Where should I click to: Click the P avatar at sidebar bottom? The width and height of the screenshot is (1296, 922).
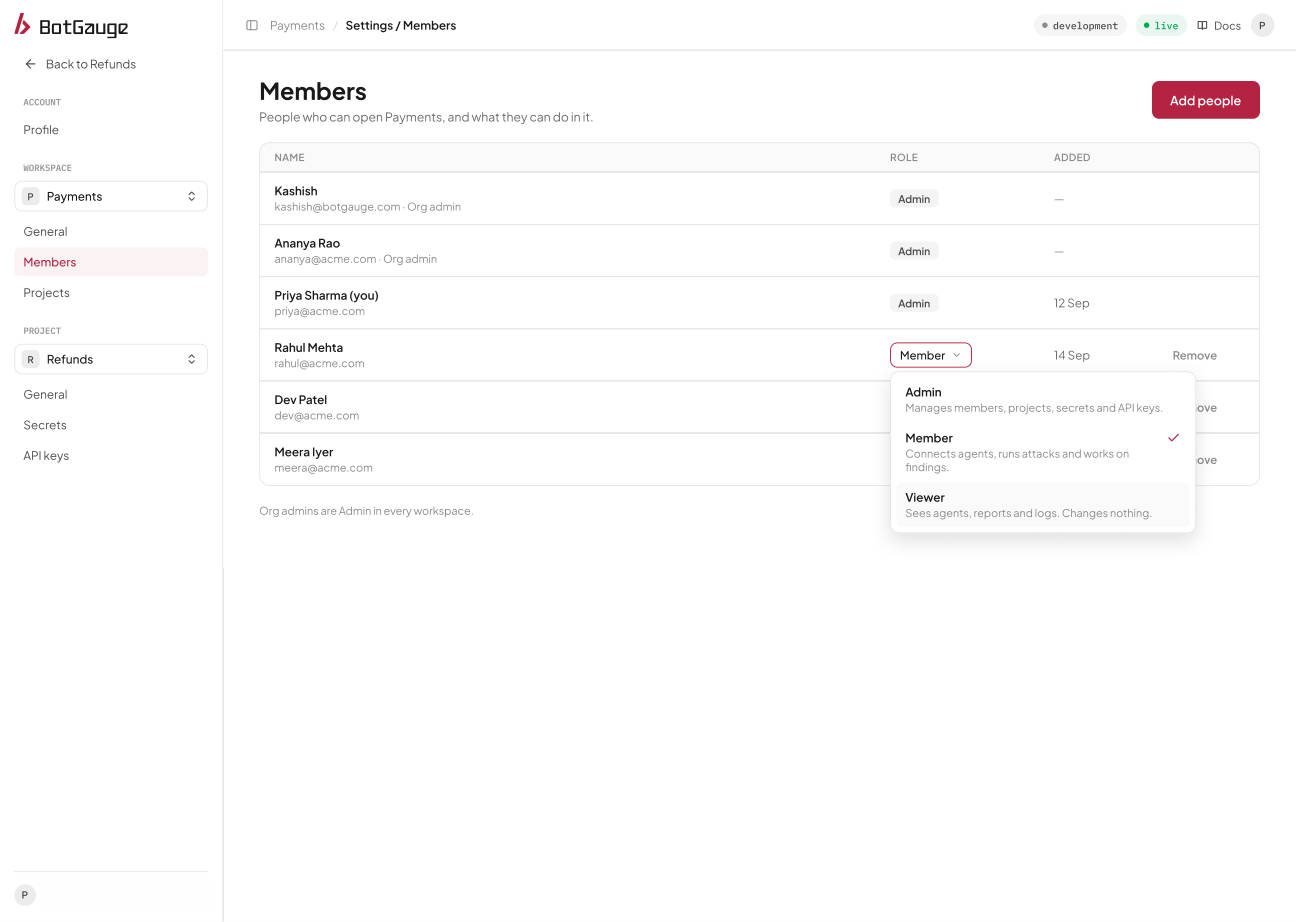coord(25,895)
